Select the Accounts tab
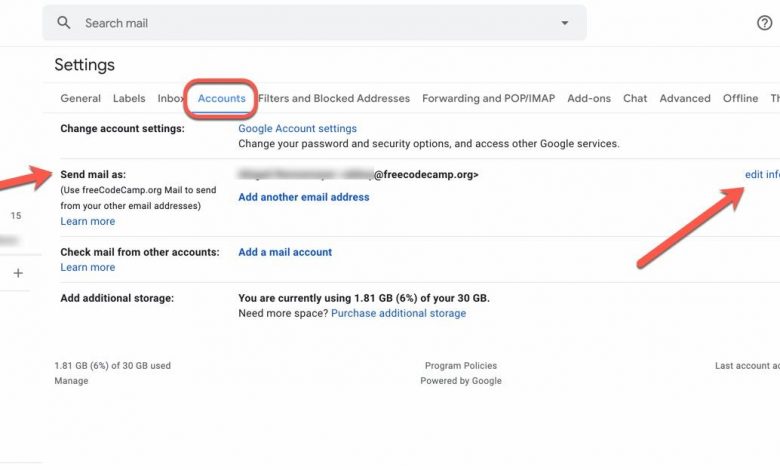The width and height of the screenshot is (780, 470). pyautogui.click(x=221, y=99)
